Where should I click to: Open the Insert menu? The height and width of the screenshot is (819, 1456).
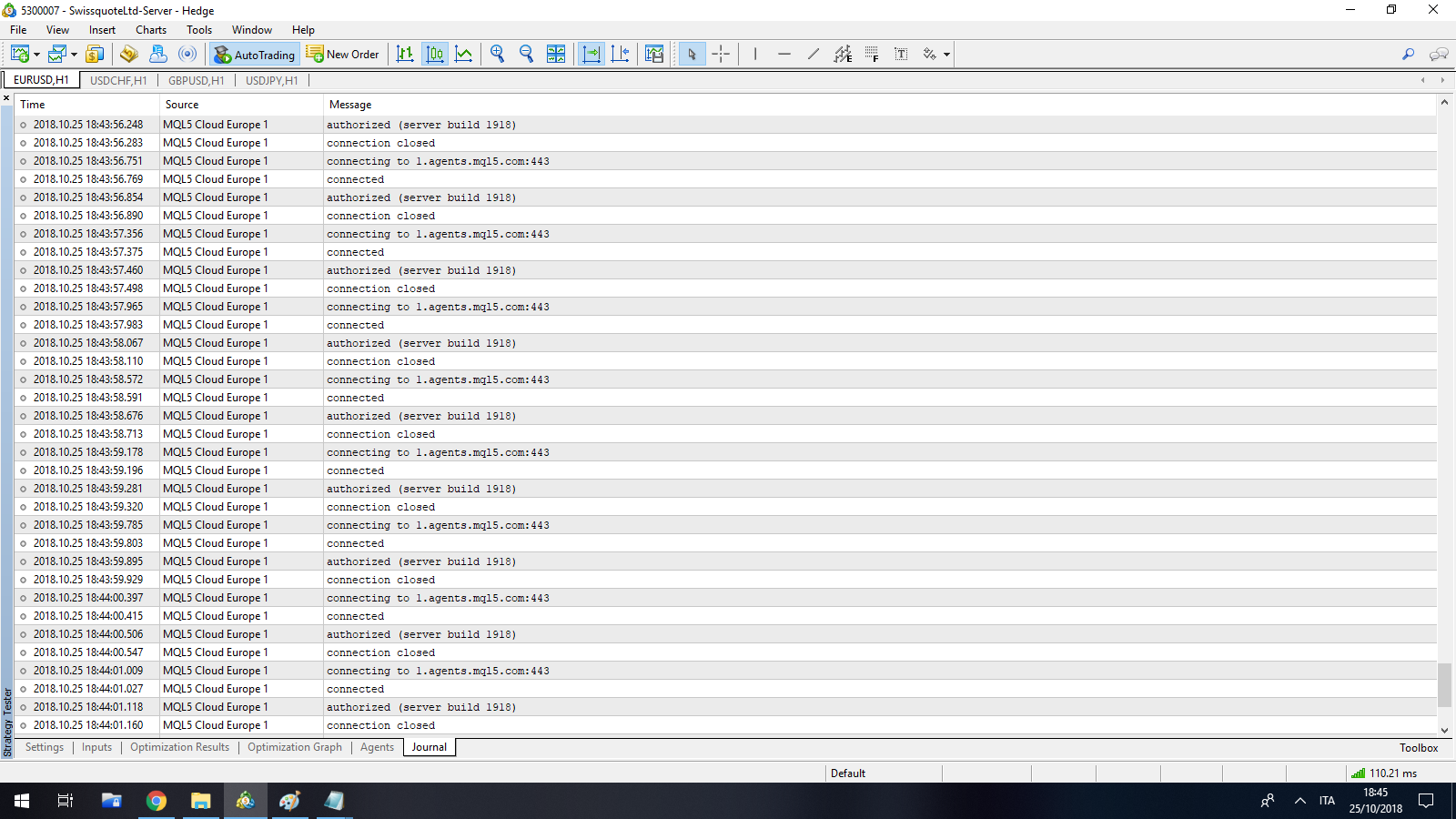(102, 30)
